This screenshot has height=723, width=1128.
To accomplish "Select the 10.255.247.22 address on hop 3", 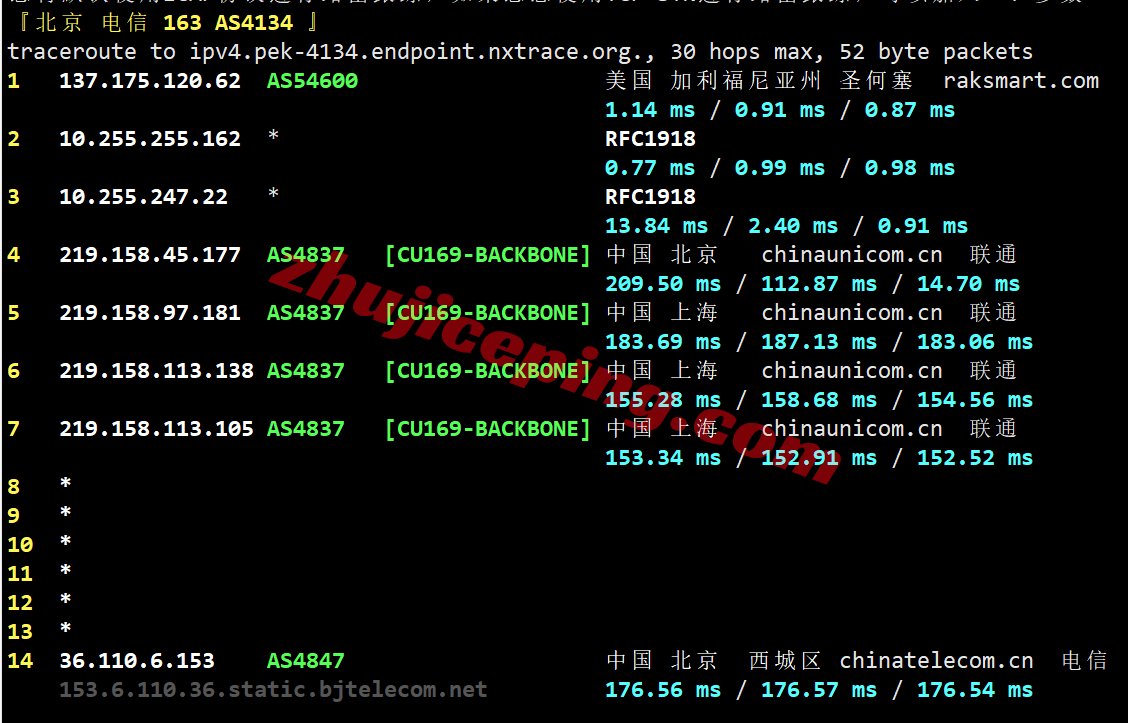I will coord(143,197).
